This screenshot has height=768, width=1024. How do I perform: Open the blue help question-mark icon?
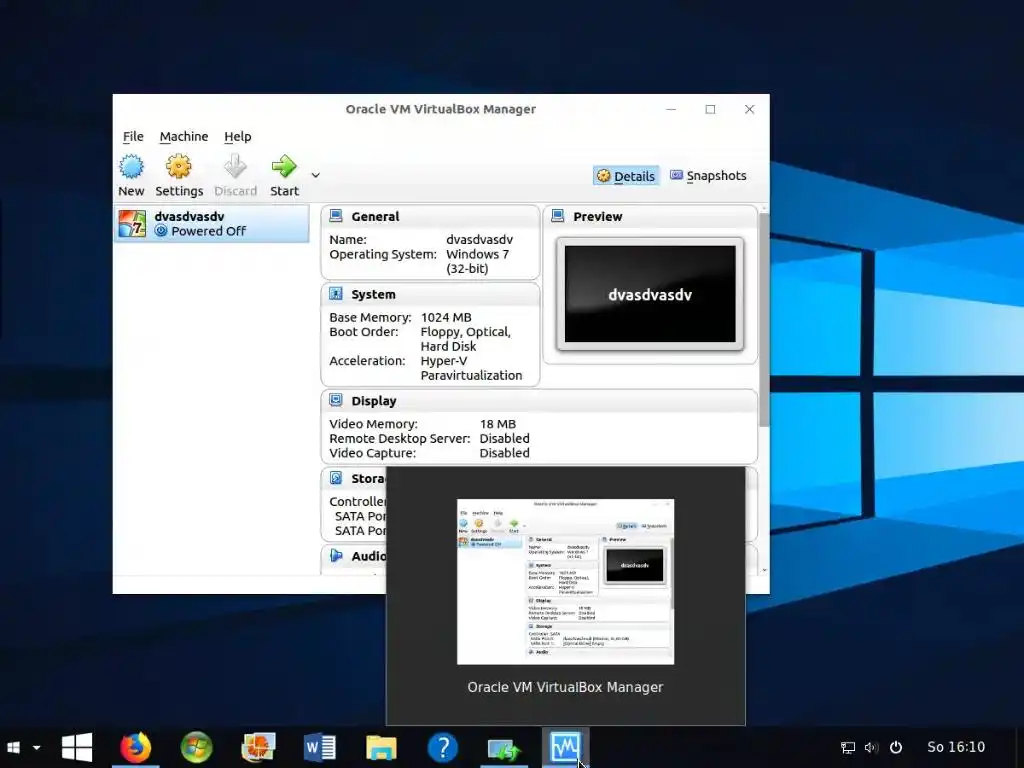point(443,747)
